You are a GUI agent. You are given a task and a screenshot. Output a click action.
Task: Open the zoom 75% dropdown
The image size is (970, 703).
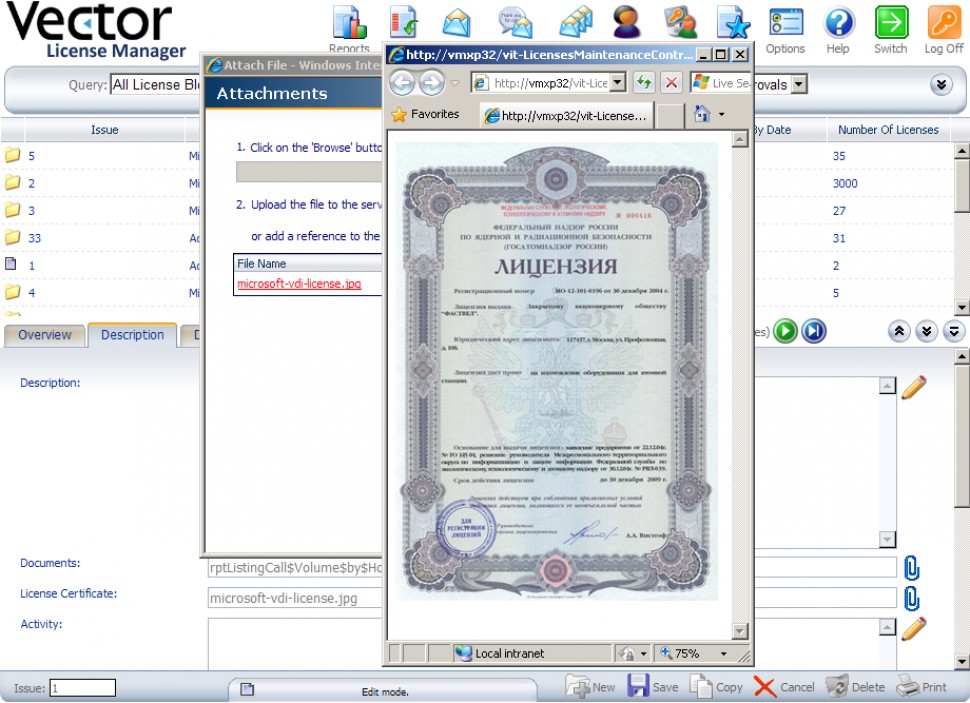[x=723, y=653]
